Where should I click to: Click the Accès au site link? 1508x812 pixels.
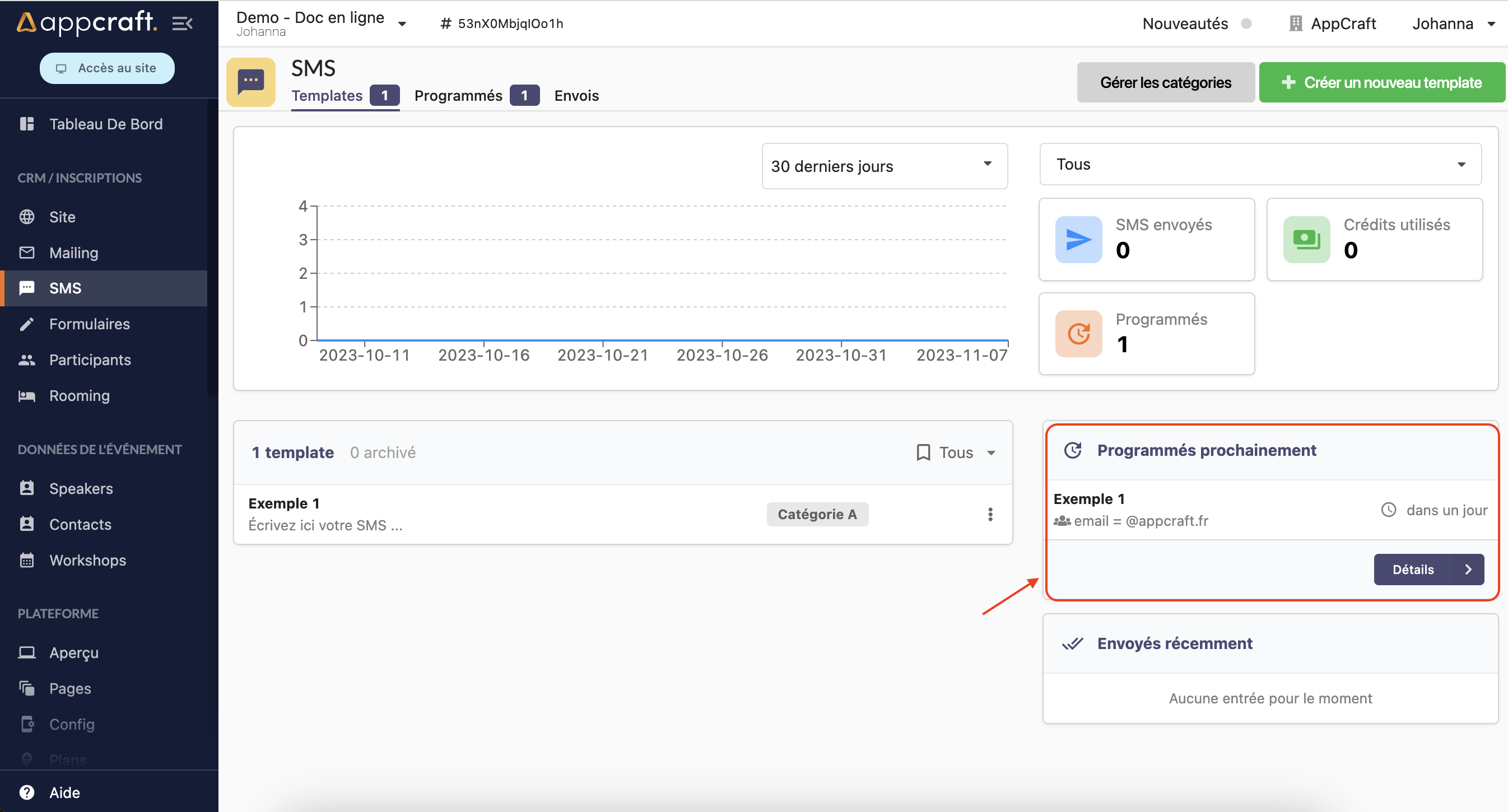click(x=106, y=68)
